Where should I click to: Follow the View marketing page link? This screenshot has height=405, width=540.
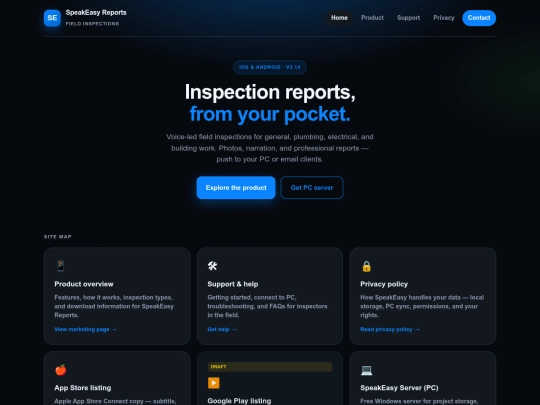[85, 329]
